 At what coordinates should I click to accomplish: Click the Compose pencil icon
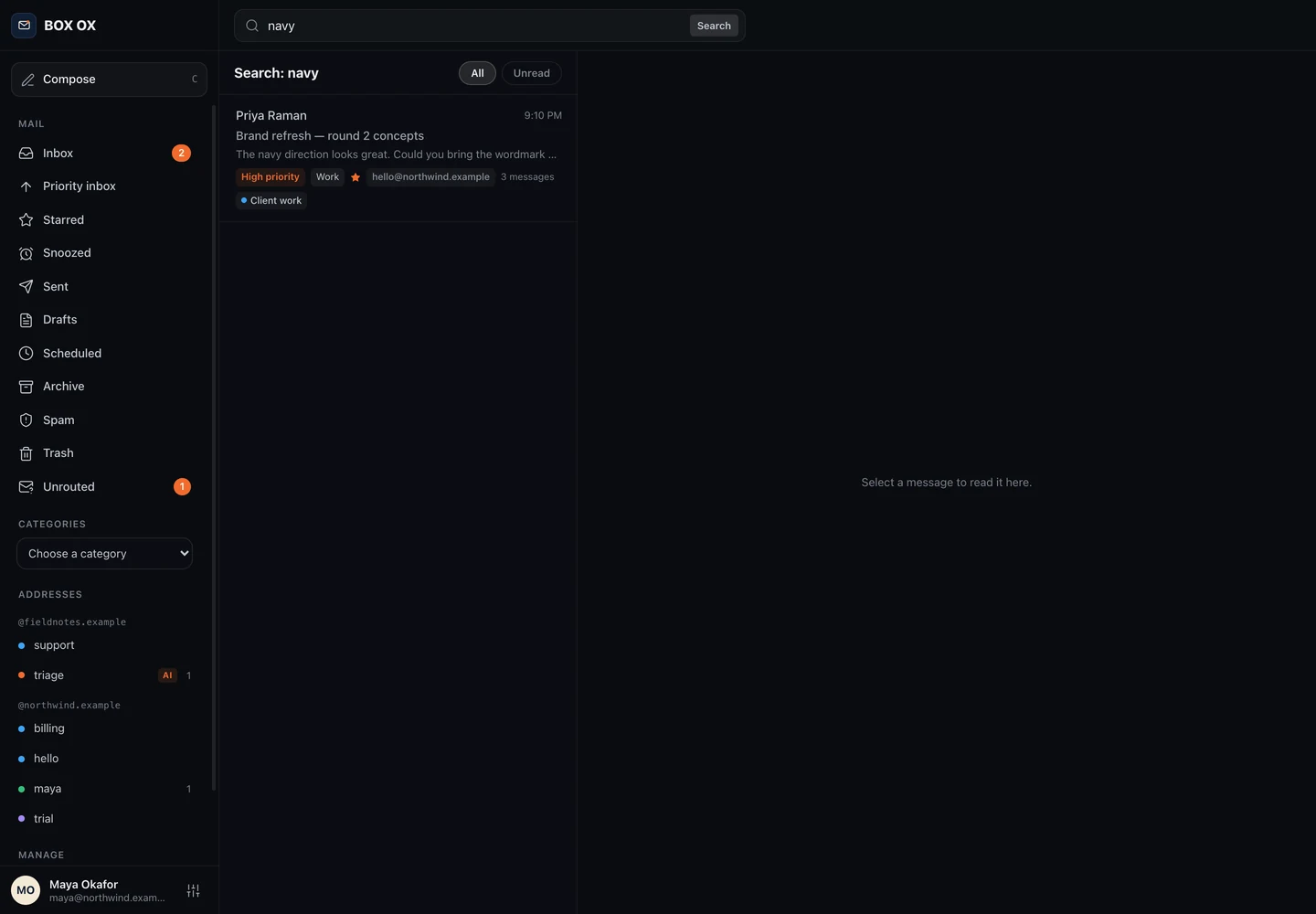point(28,80)
